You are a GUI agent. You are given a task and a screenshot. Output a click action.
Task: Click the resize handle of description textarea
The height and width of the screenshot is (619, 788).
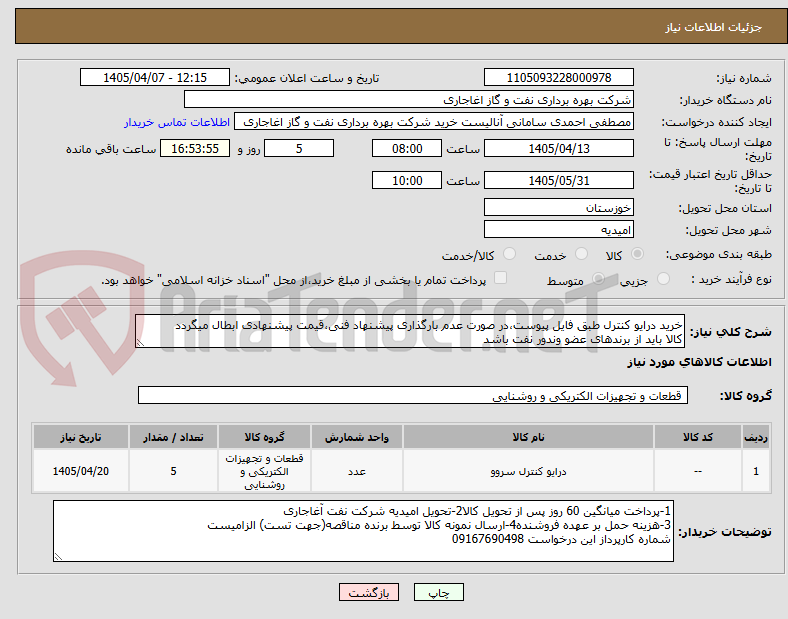coord(140,343)
